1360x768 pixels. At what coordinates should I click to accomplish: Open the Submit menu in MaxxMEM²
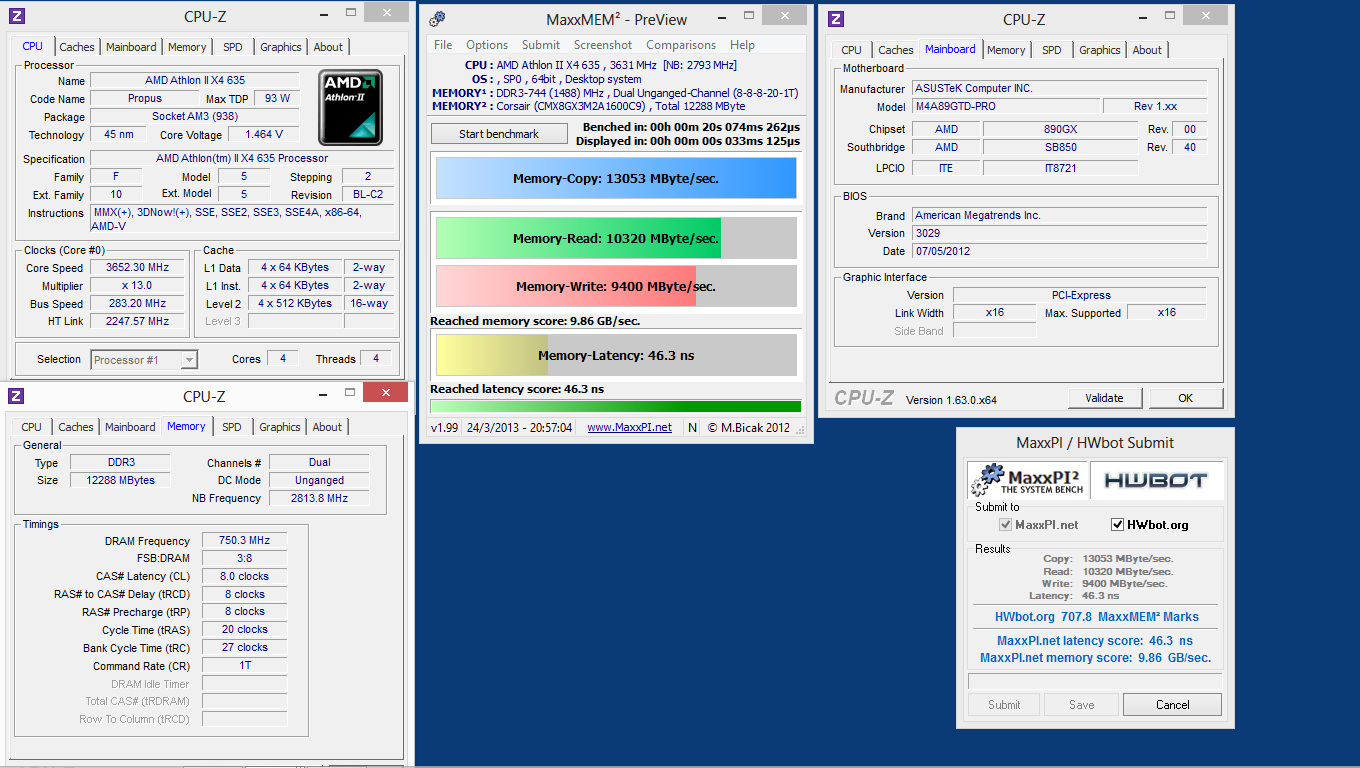point(541,45)
